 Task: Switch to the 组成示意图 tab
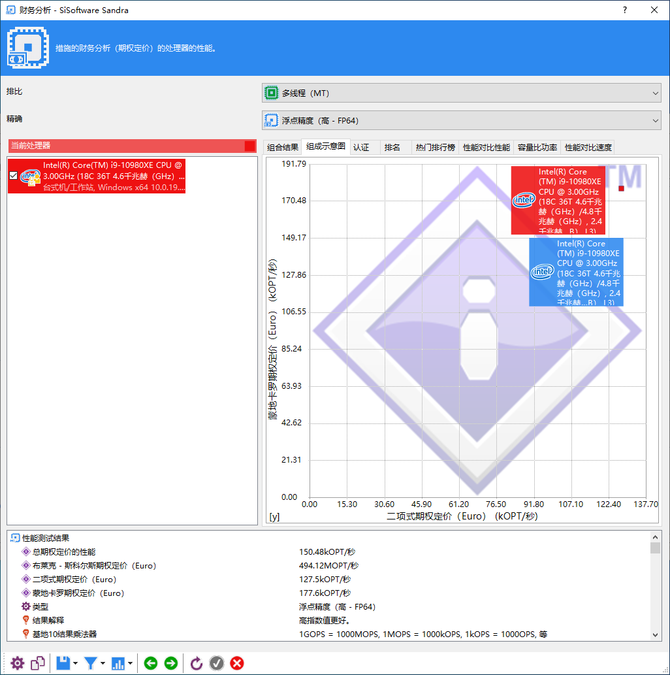[x=326, y=146]
